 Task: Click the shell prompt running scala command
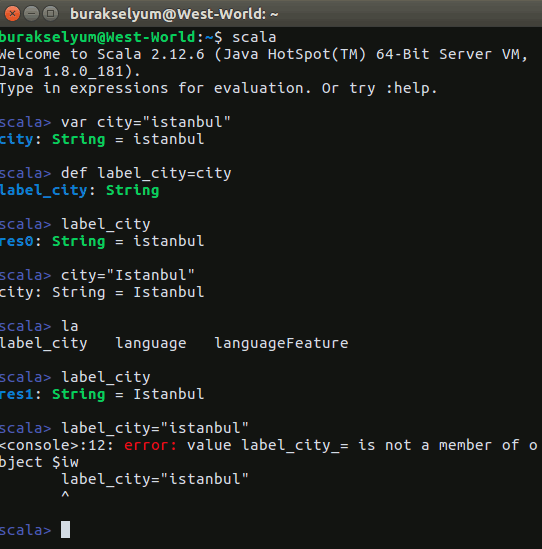138,37
